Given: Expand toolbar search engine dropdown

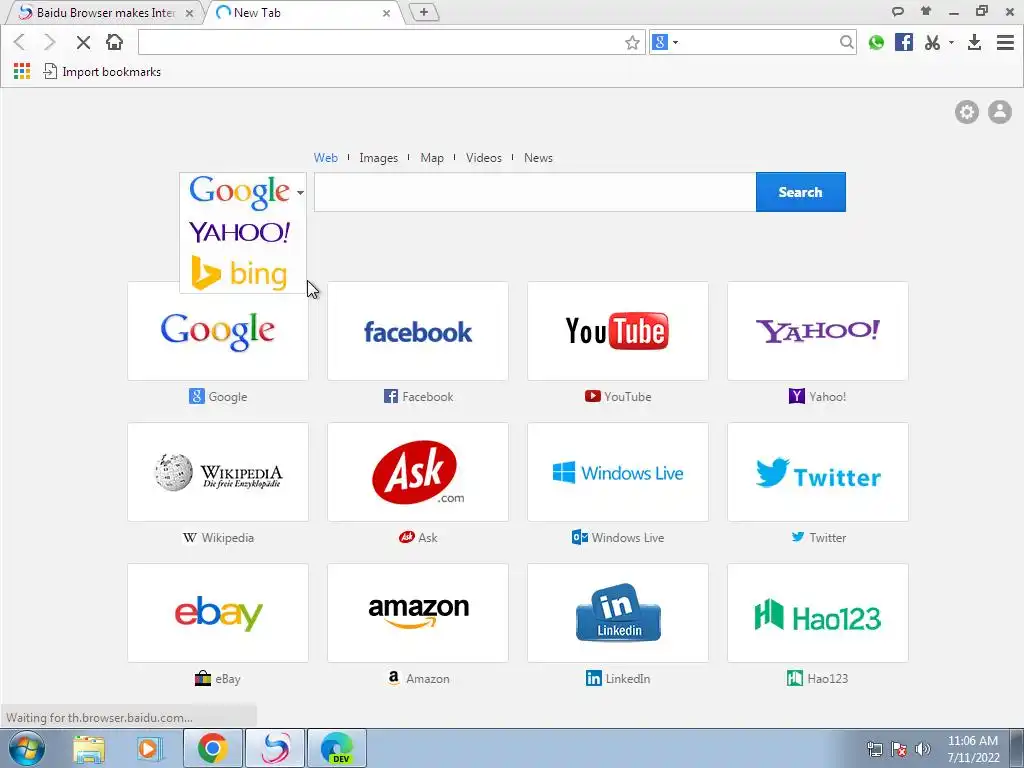Looking at the screenshot, I should point(675,42).
